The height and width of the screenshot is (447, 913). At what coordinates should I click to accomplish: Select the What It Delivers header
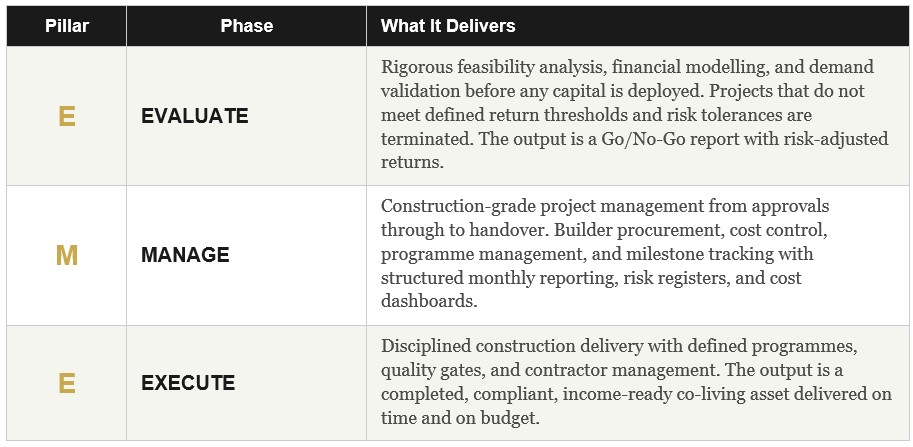[x=448, y=26]
